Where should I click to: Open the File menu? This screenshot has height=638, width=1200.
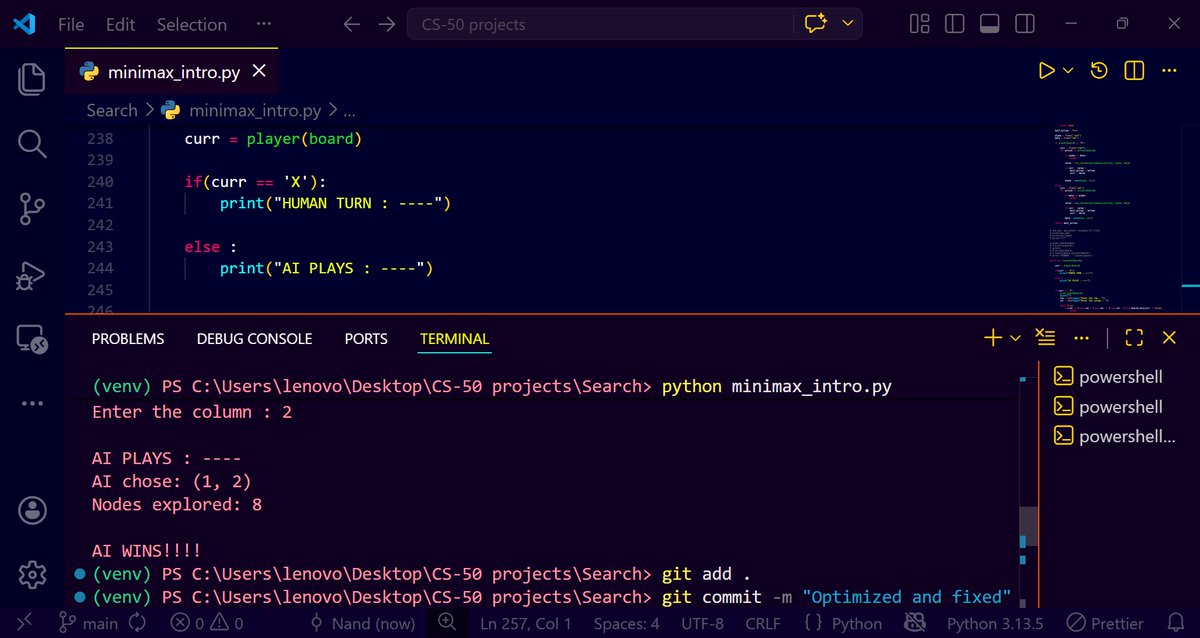[x=71, y=24]
